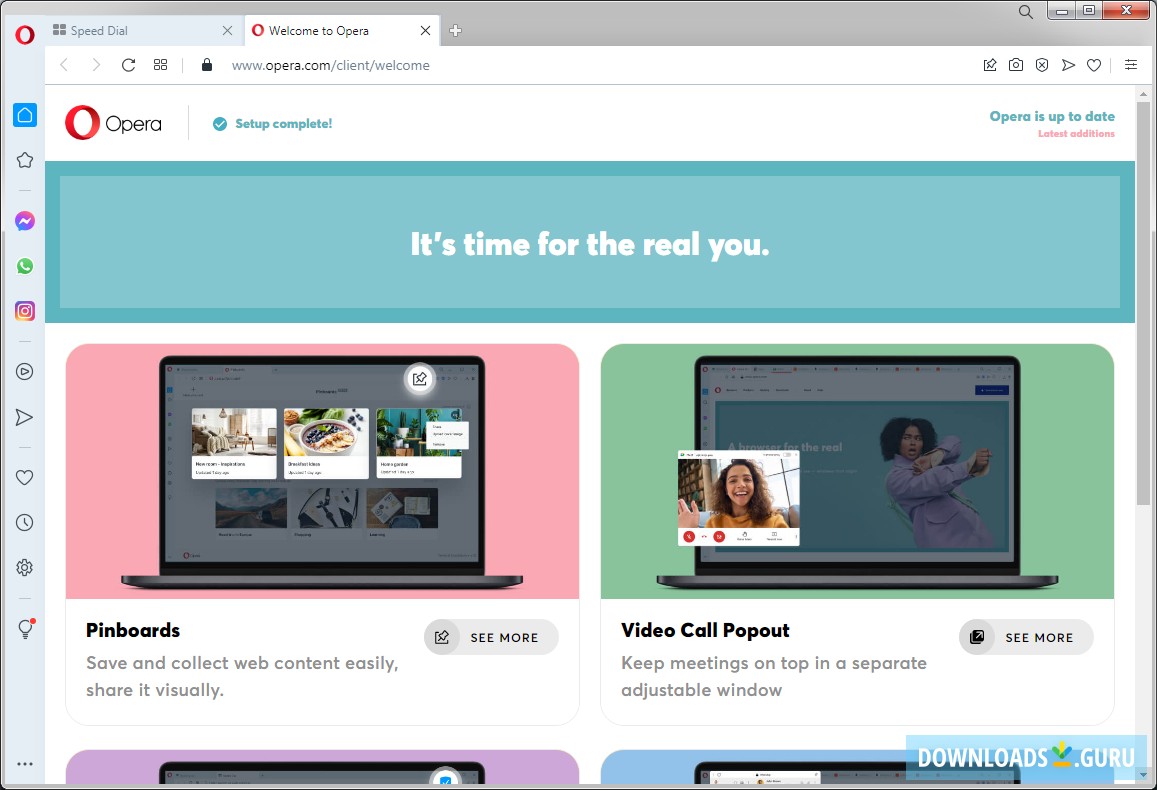Close the Welcome to Opera tab
1157x790 pixels.
point(425,31)
